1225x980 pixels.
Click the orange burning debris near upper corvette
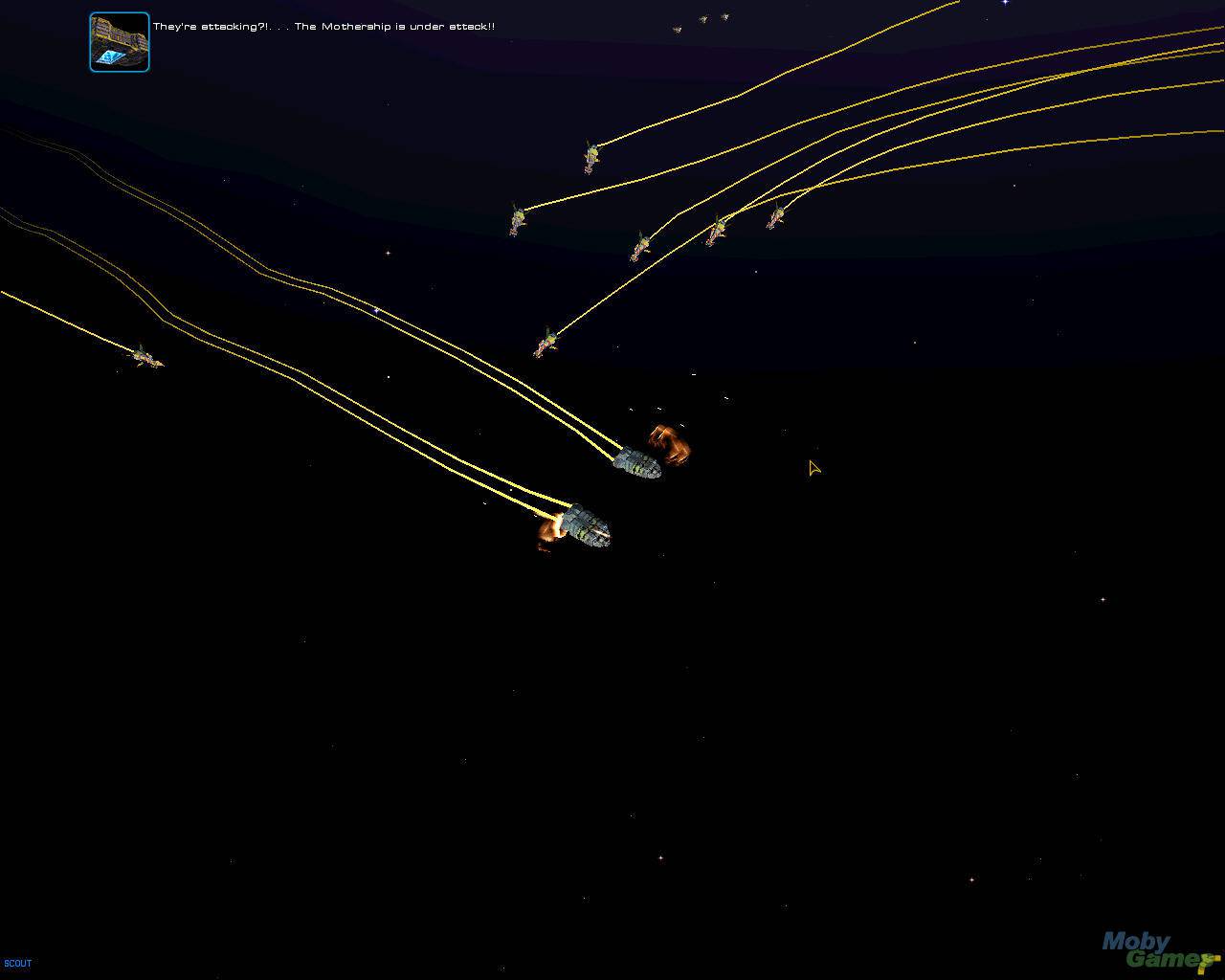click(669, 445)
